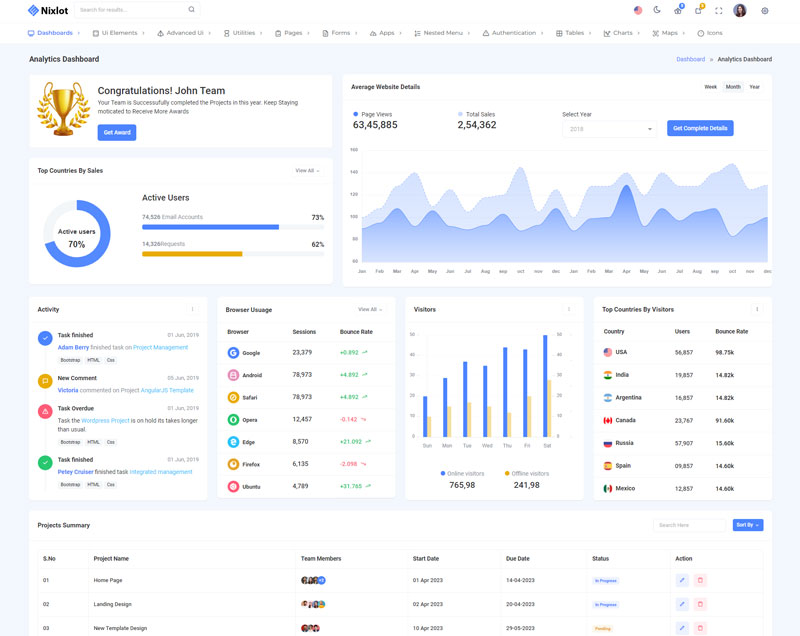This screenshot has width=800, height=636.
Task: Enter fullscreen mode using the expand icon
Action: (x=718, y=10)
